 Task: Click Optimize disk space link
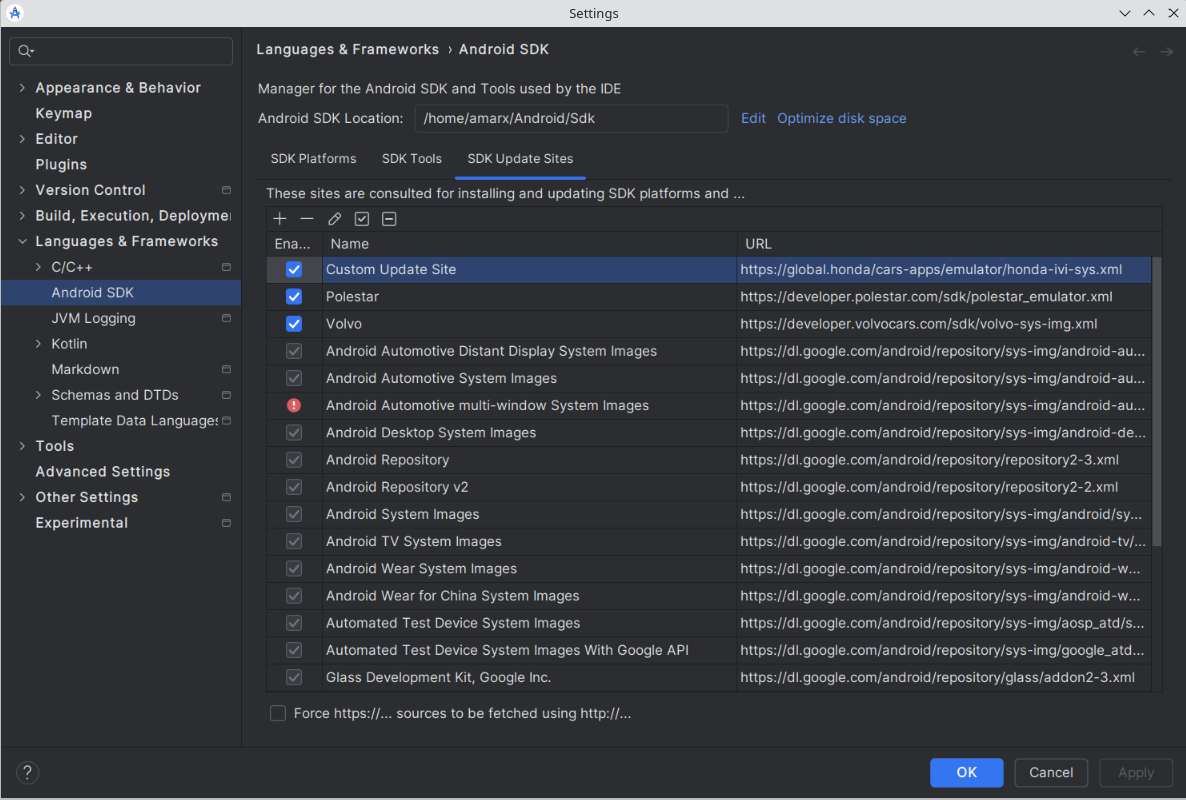(842, 118)
